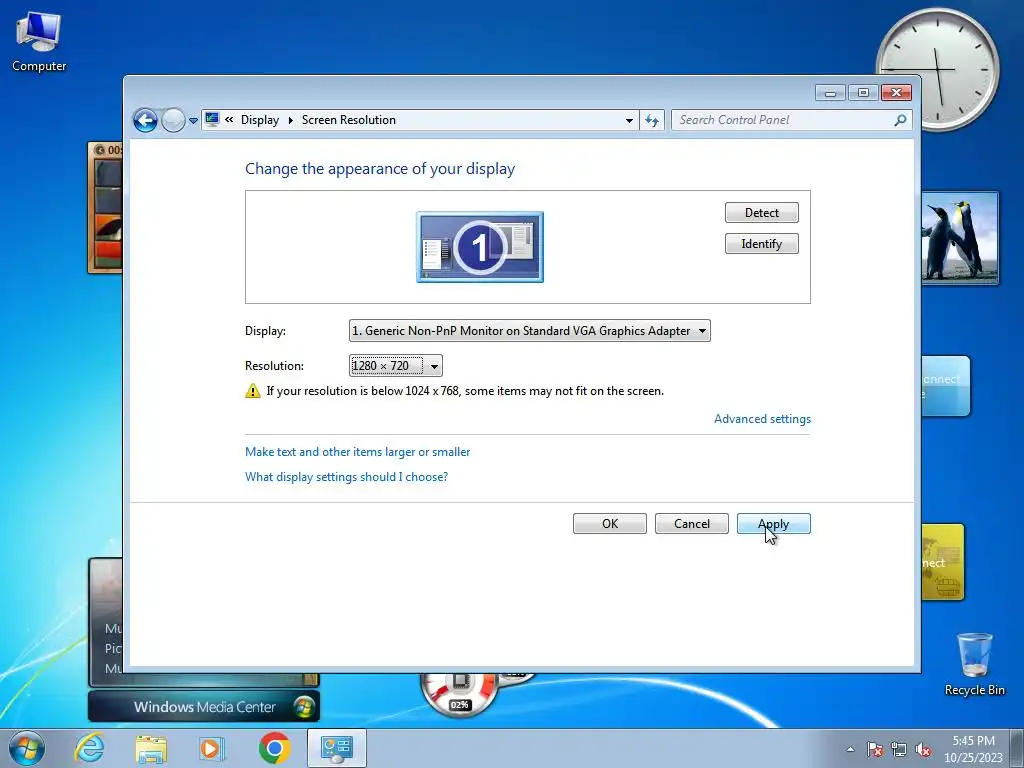The width and height of the screenshot is (1024, 768).
Task: Click the yellow sticky note gadget
Action: pyautogui.click(x=943, y=562)
